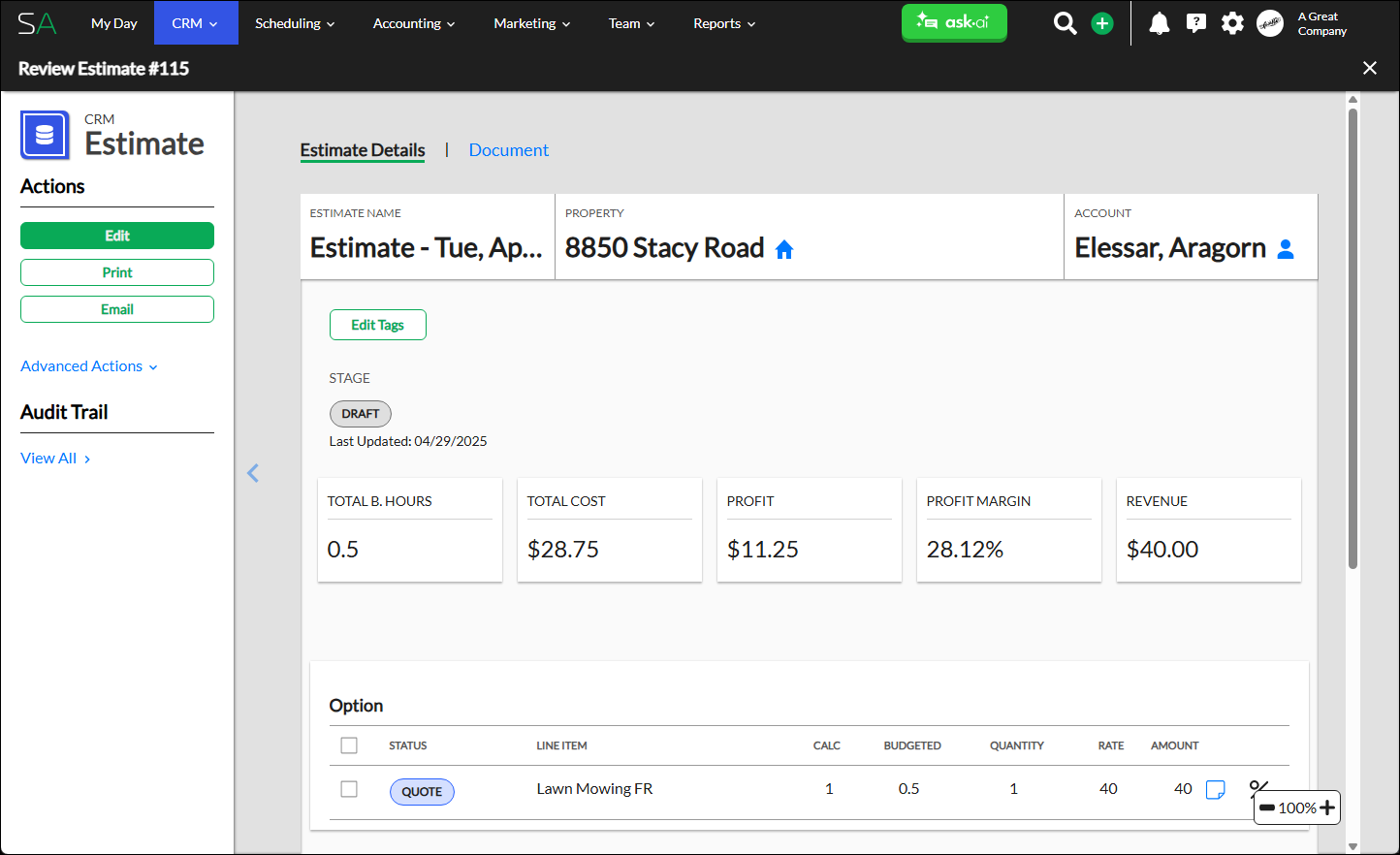Click the Email button
The height and width of the screenshot is (855, 1400).
click(x=117, y=309)
